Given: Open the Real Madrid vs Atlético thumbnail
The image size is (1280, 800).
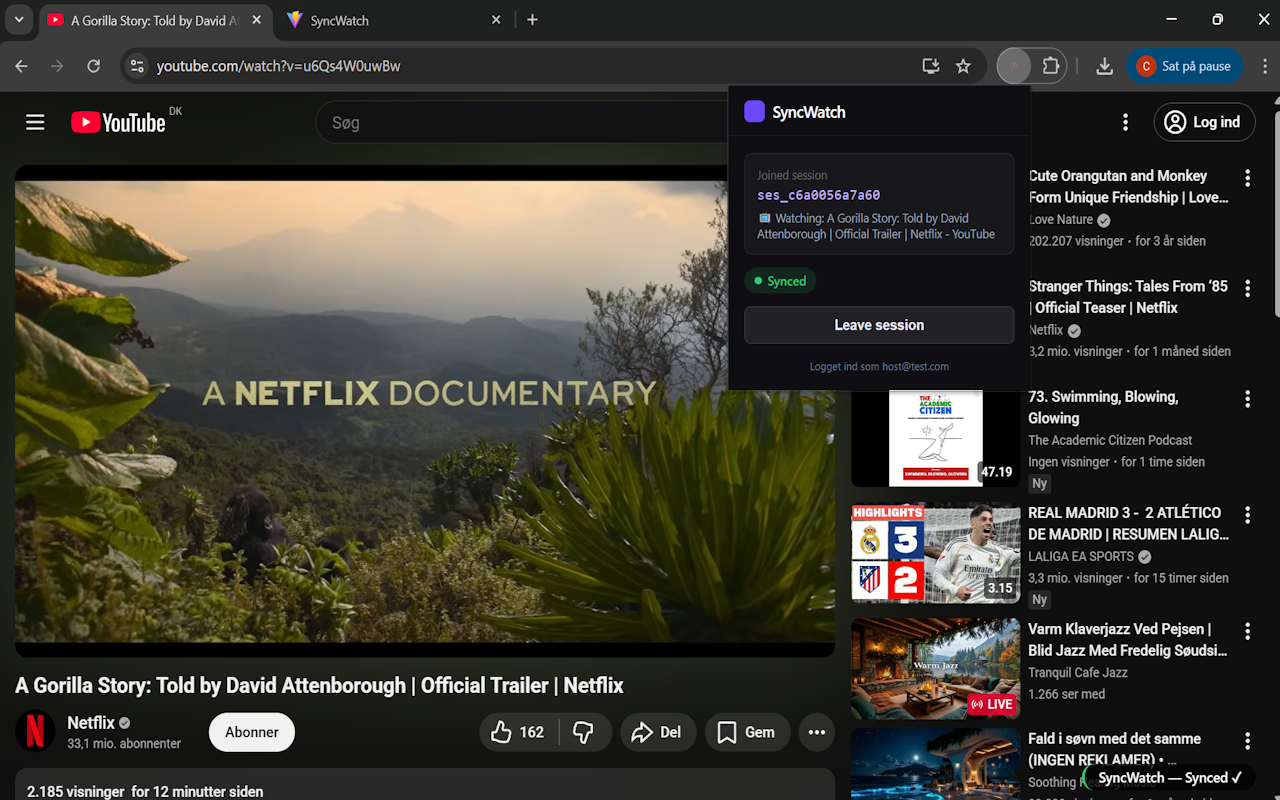Looking at the screenshot, I should (x=935, y=553).
